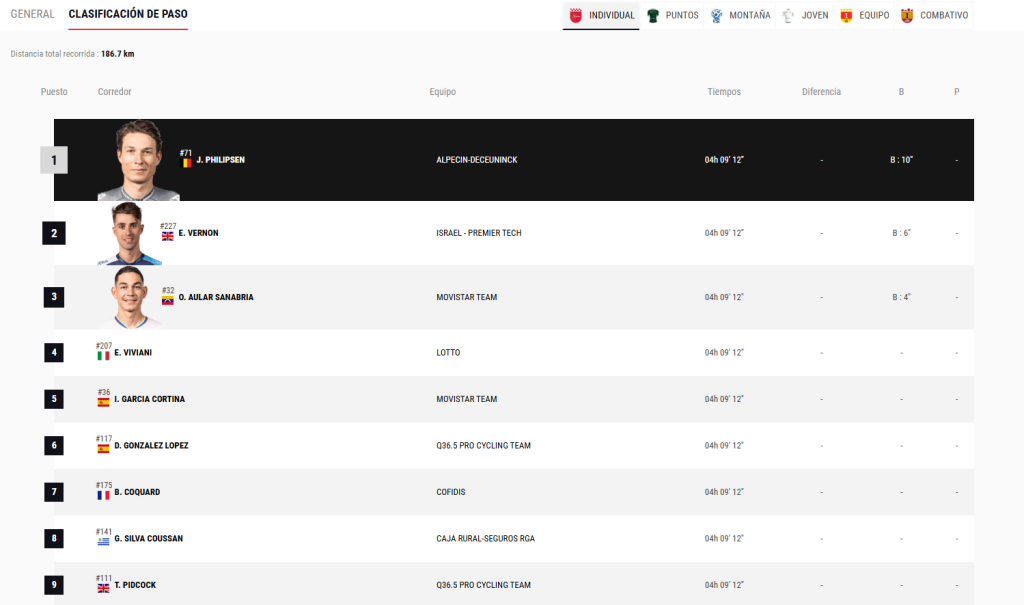
Task: Click the Combativo classification icon
Action: point(907,16)
